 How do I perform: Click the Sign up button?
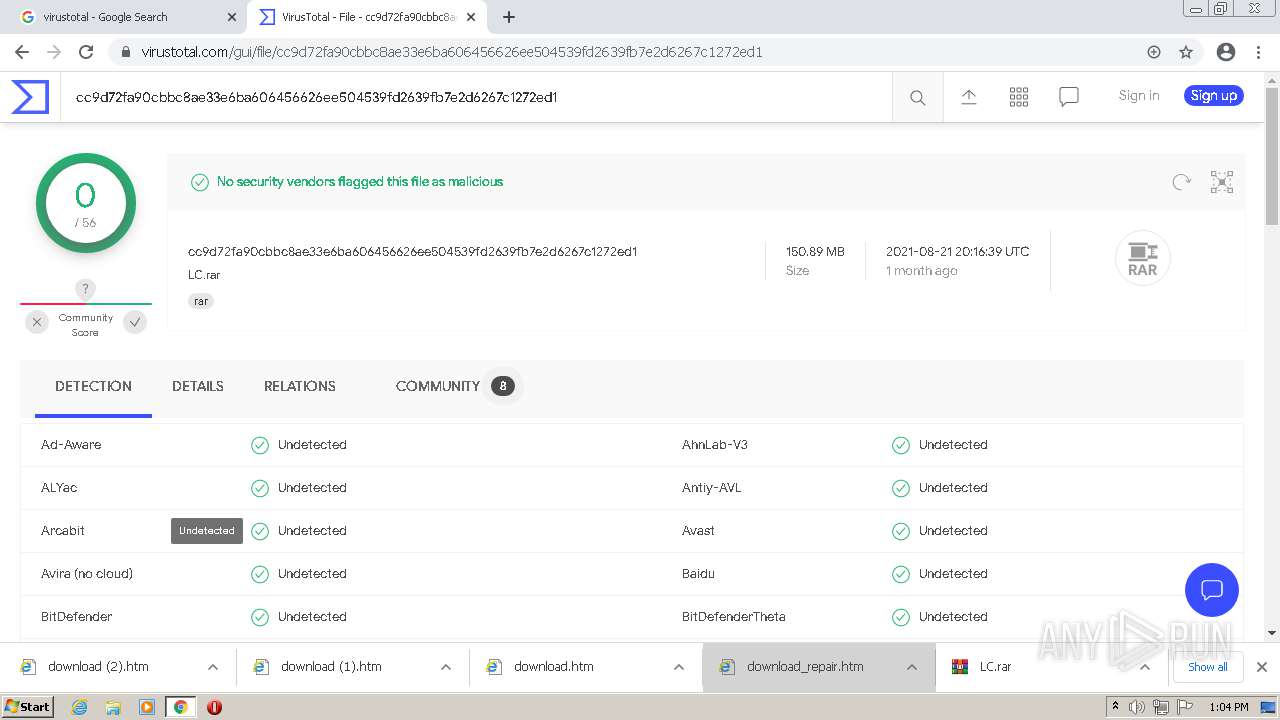click(x=1214, y=96)
